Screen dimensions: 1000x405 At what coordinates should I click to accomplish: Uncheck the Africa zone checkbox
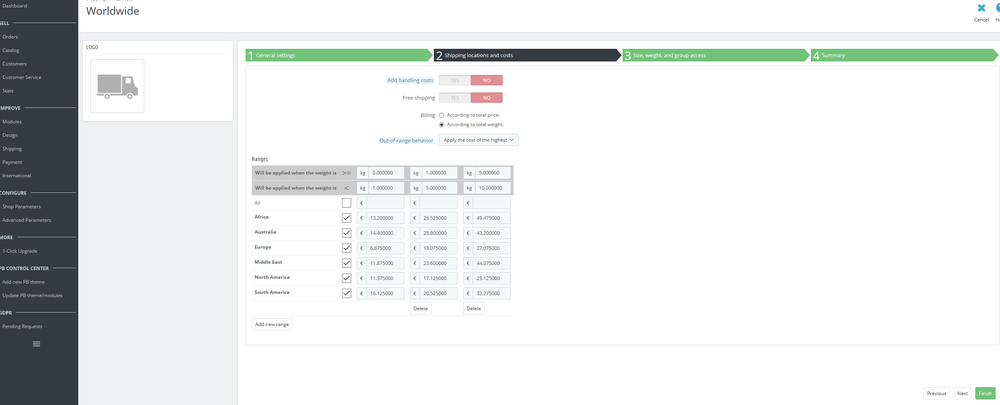click(346, 217)
